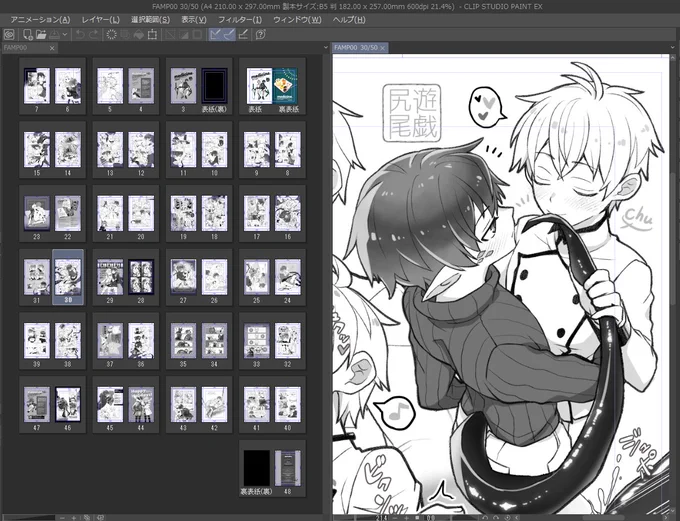This screenshot has width=680, height=521.
Task: Select page 19 thumbnail
Action: 183,214
